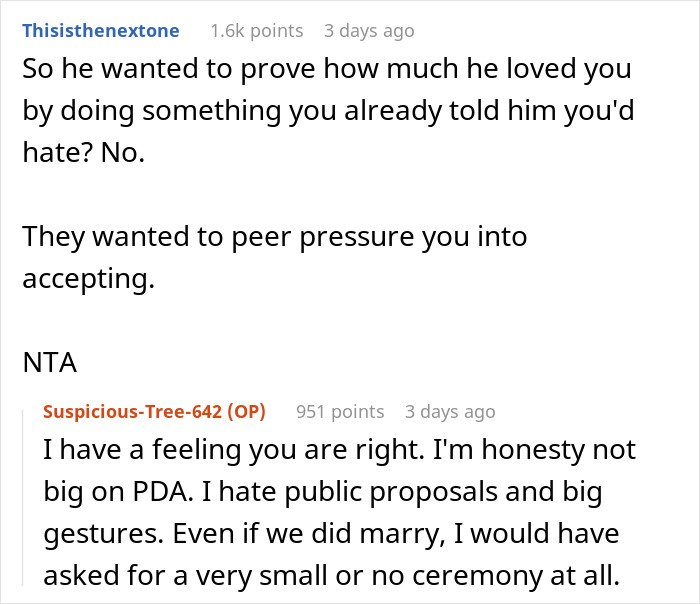Click the (OP) tag beside the username
Viewport: 700px width, 604px height.
pos(251,411)
